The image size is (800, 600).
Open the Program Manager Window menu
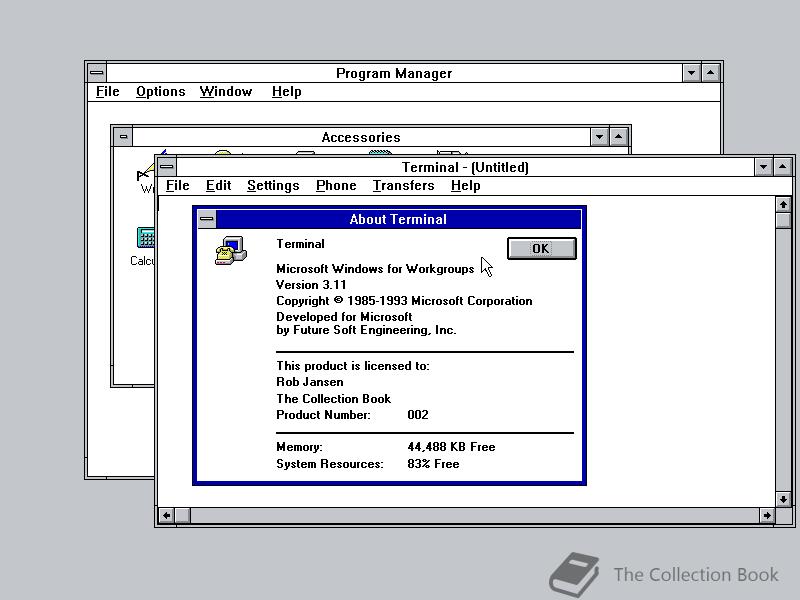pos(226,92)
